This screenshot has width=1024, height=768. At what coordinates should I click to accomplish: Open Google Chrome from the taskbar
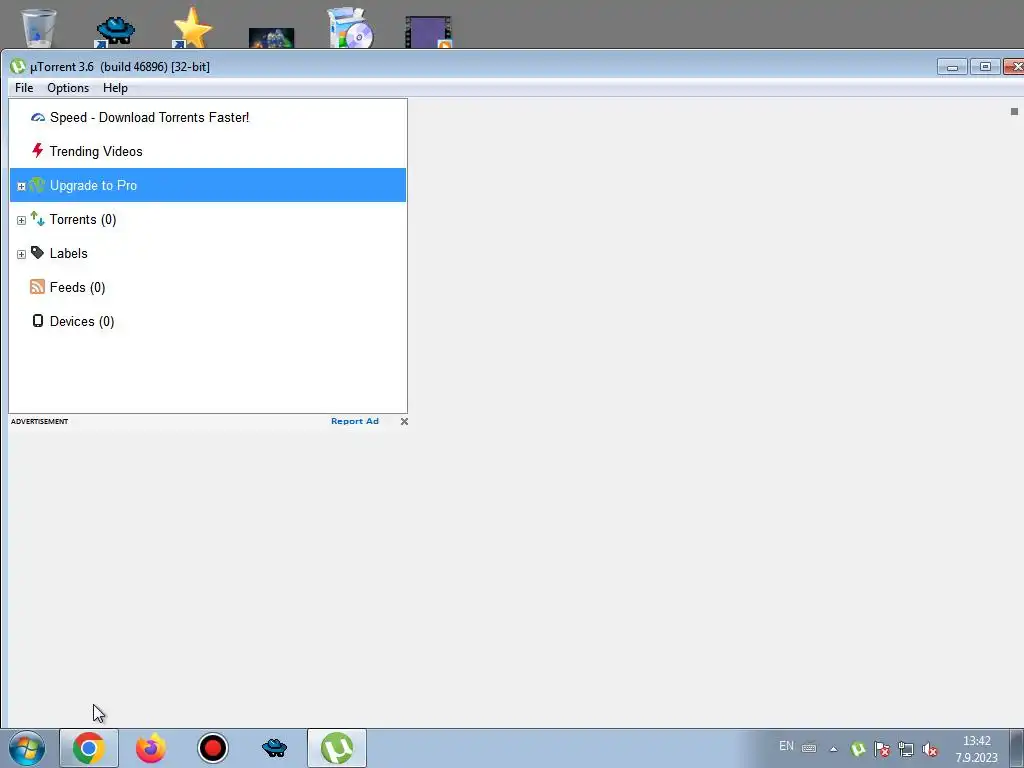(89, 748)
